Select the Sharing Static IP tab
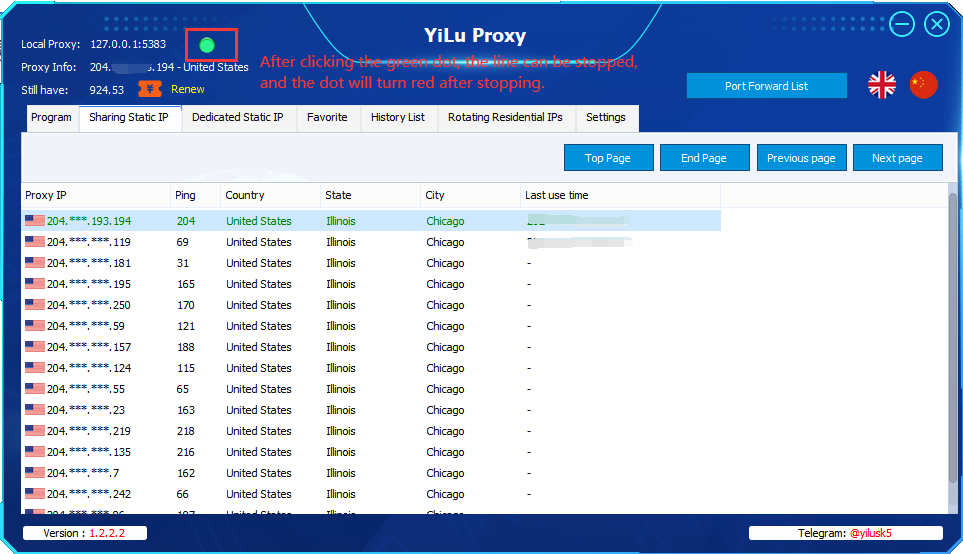This screenshot has width=963, height=554. click(x=129, y=117)
